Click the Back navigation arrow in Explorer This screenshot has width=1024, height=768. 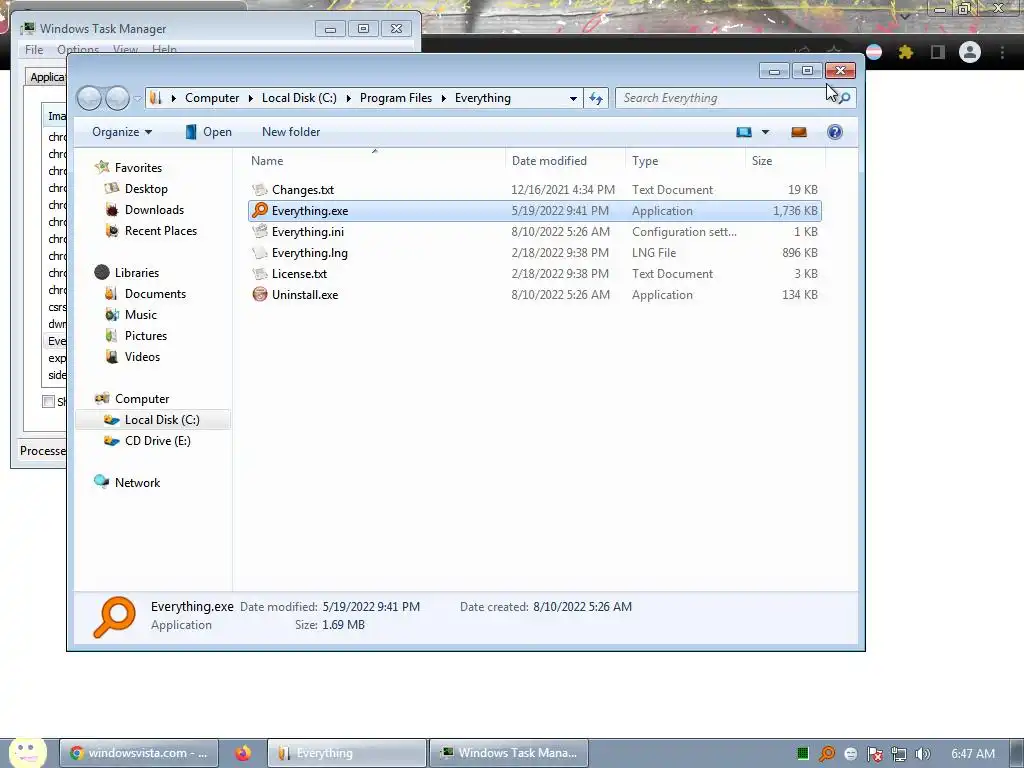pos(89,99)
